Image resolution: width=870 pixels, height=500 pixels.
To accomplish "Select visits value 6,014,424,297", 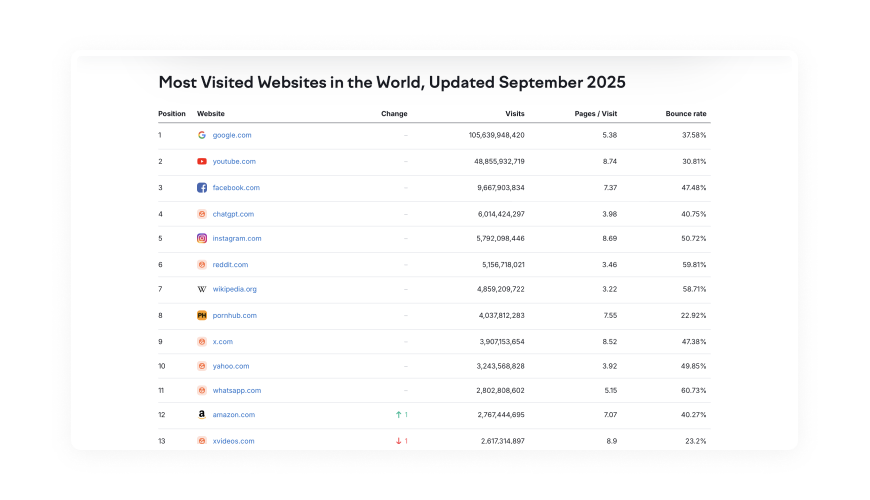I will click(501, 214).
